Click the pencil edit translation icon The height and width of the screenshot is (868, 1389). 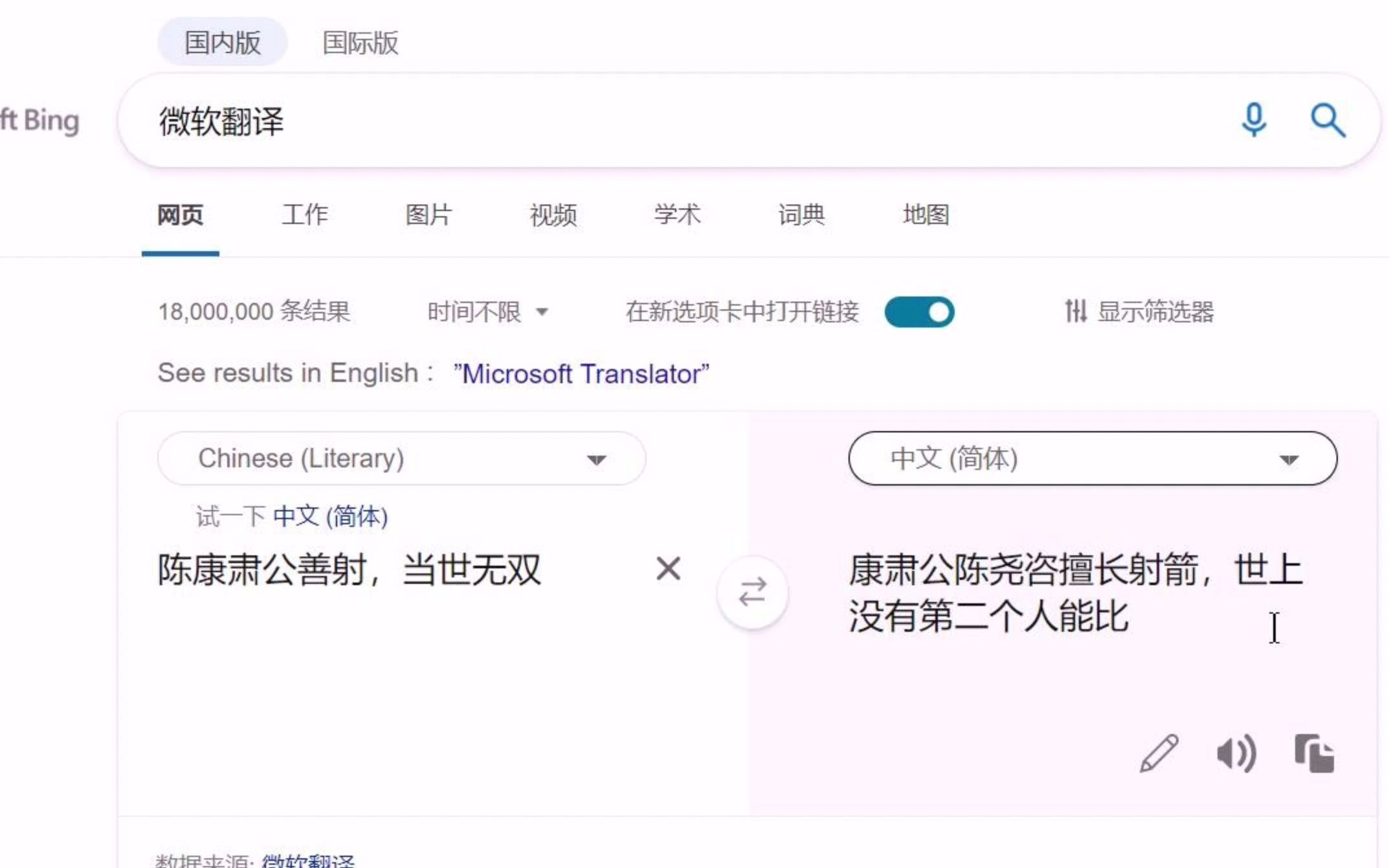tap(1159, 753)
